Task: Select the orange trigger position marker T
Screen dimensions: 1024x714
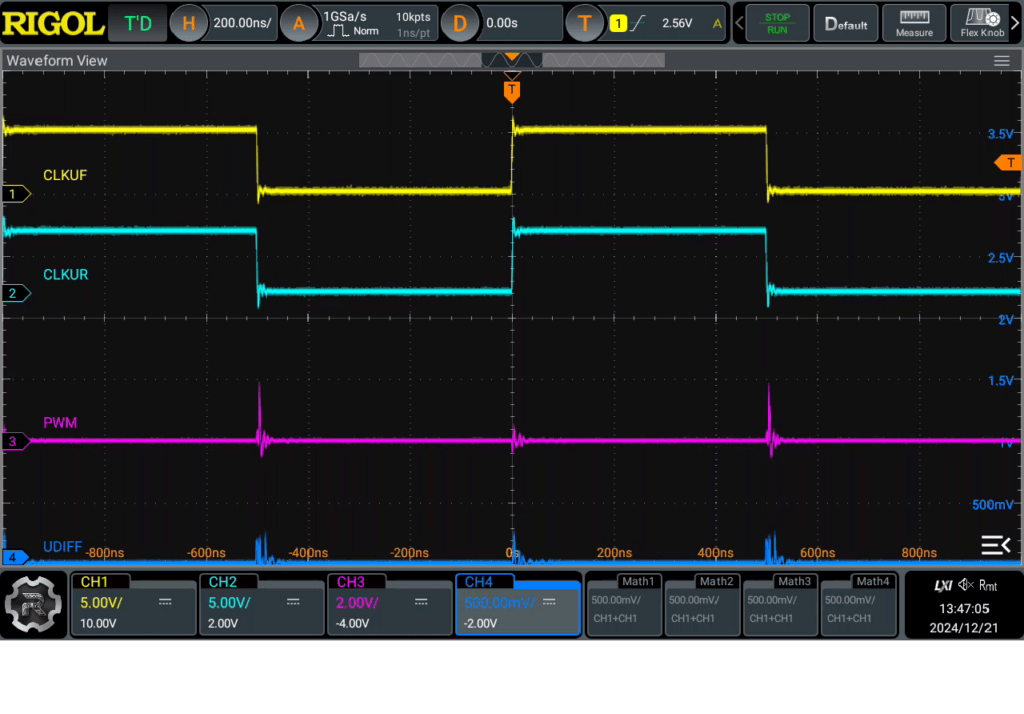Action: point(512,91)
